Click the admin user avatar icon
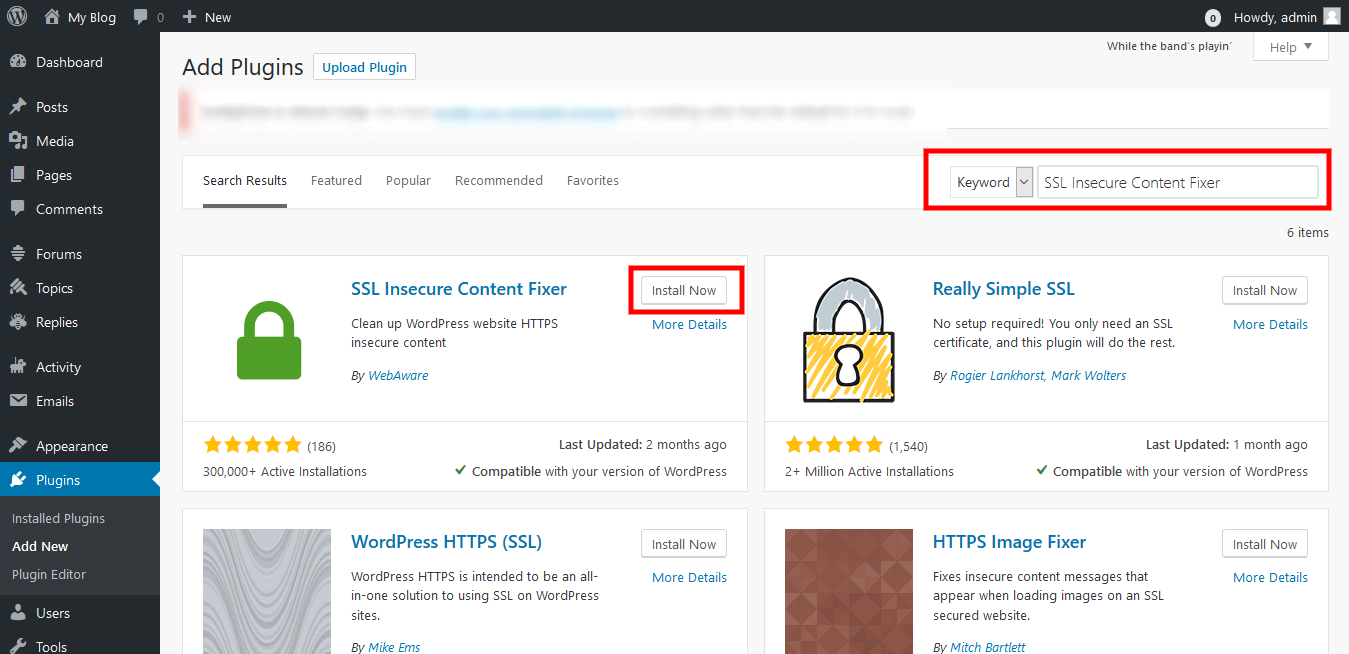This screenshot has width=1349, height=654. pyautogui.click(x=1331, y=16)
